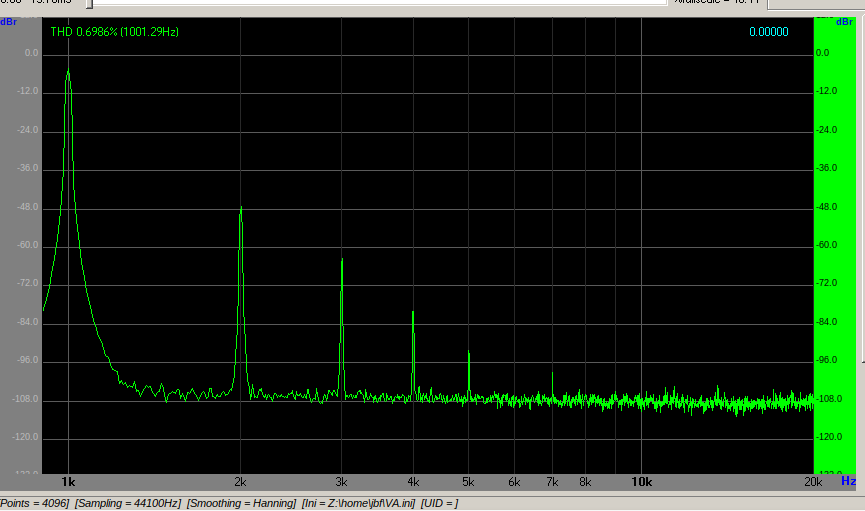This screenshot has width=865, height=511.
Task: Click -84.0 on the green level scale
Action: pos(826,322)
